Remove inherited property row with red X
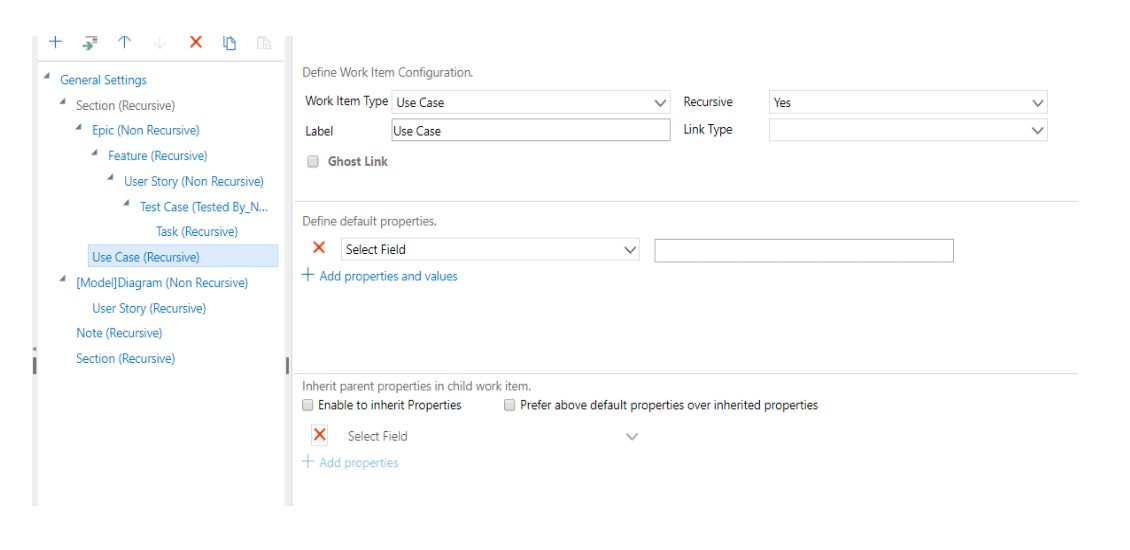 (x=320, y=435)
